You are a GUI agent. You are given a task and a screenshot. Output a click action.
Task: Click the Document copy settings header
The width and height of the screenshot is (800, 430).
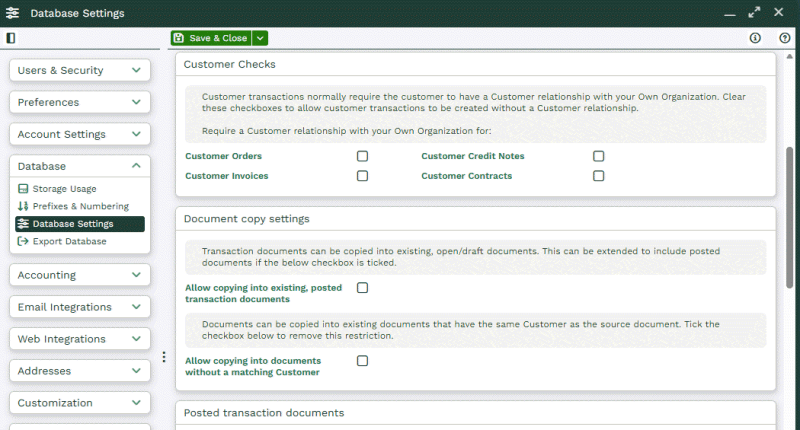(246, 219)
